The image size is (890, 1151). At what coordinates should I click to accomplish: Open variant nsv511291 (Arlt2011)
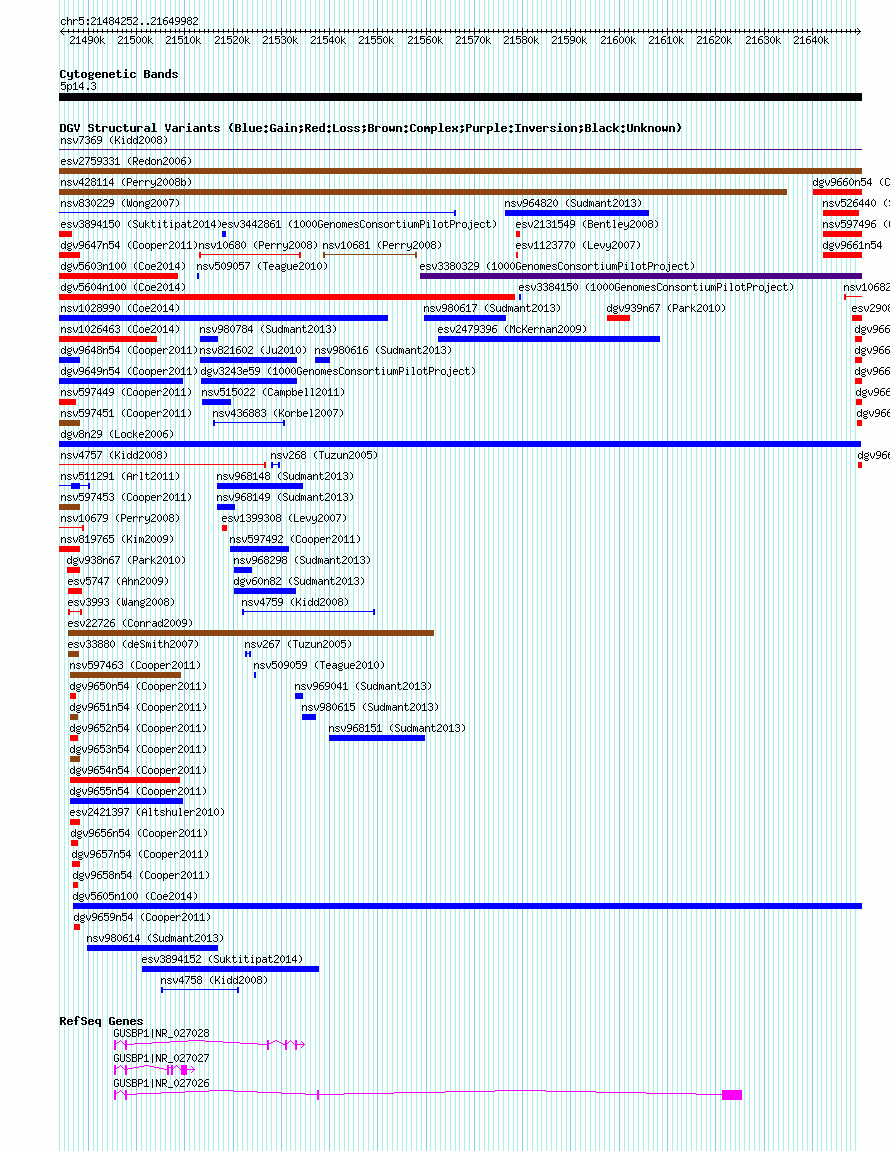click(x=120, y=476)
